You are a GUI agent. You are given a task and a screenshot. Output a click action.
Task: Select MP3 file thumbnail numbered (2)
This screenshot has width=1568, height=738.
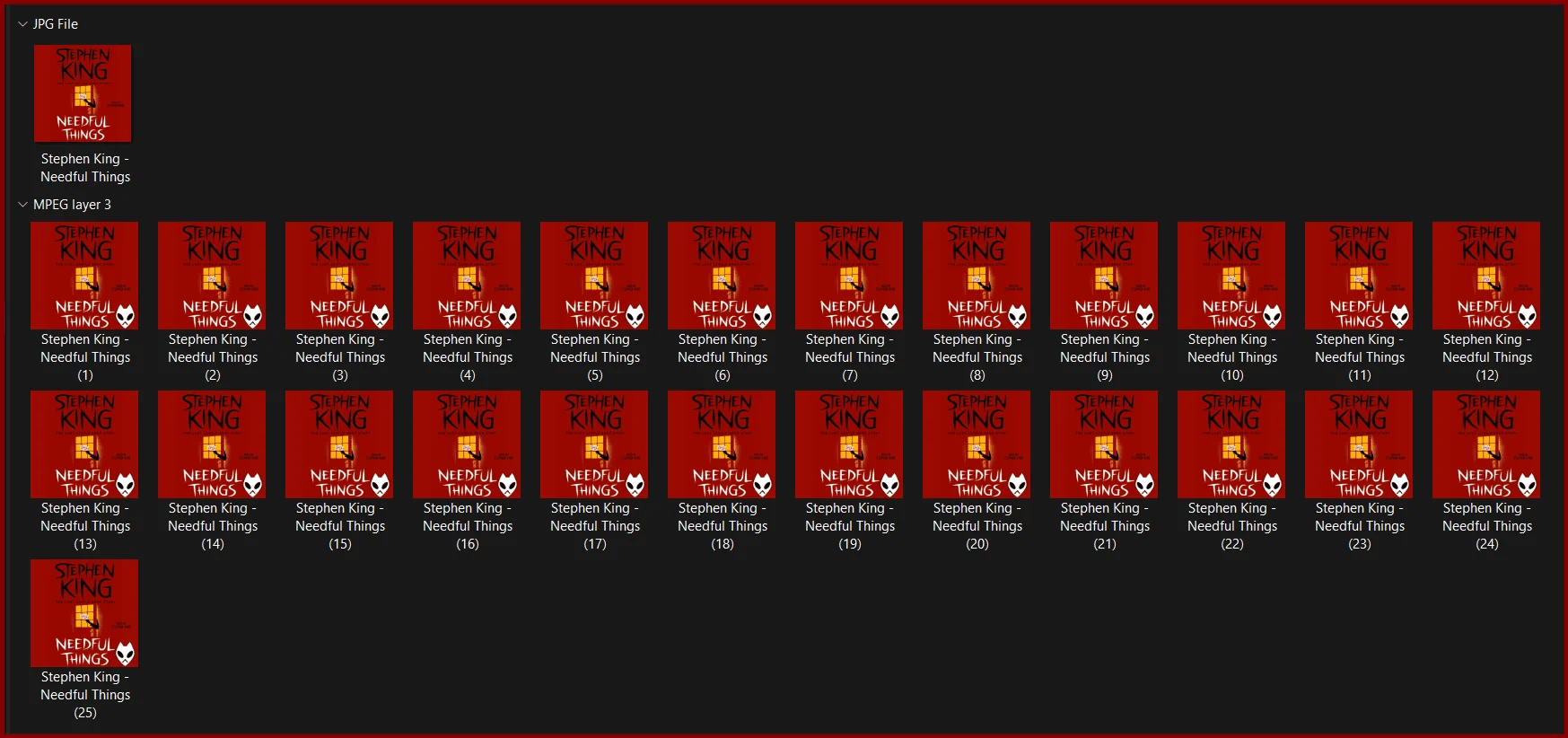click(212, 276)
